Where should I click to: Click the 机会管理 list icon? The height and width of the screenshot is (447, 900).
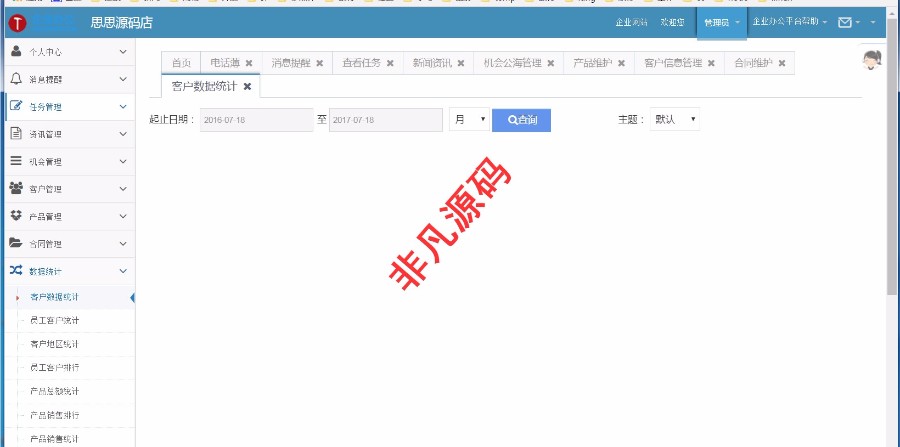click(x=16, y=161)
